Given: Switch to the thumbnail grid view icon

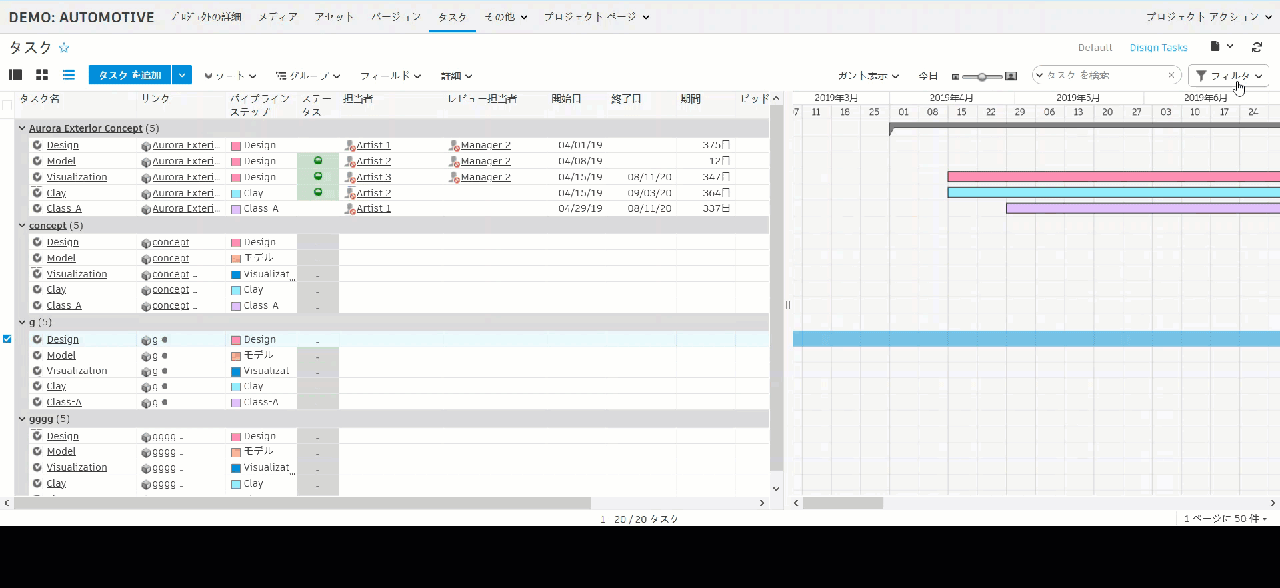Looking at the screenshot, I should [42, 75].
